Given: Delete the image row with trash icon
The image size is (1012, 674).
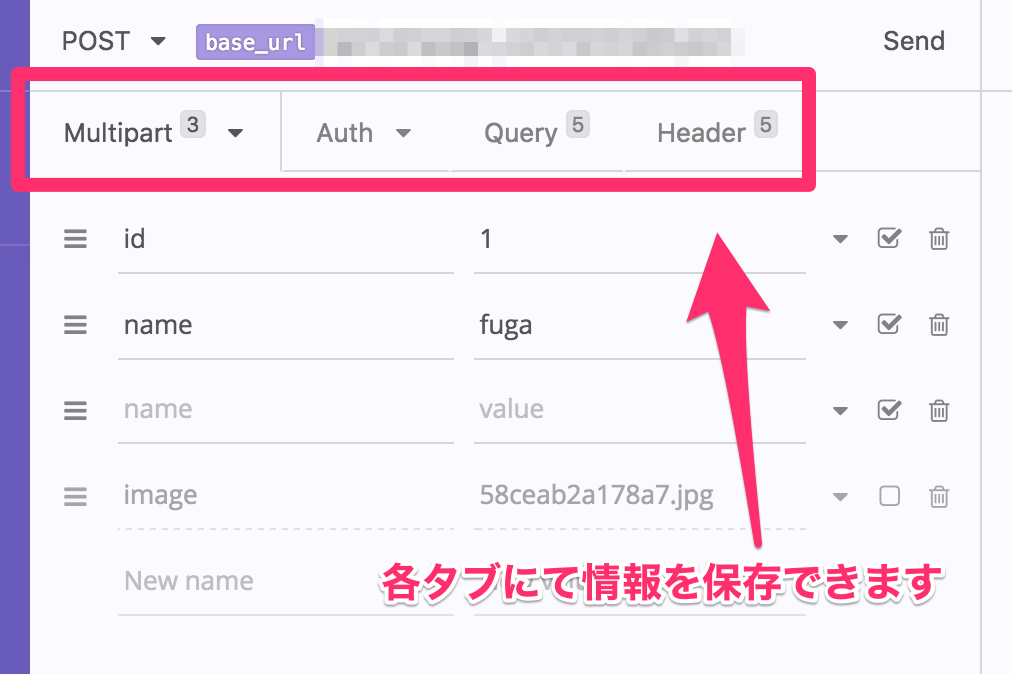Looking at the screenshot, I should pyautogui.click(x=939, y=496).
